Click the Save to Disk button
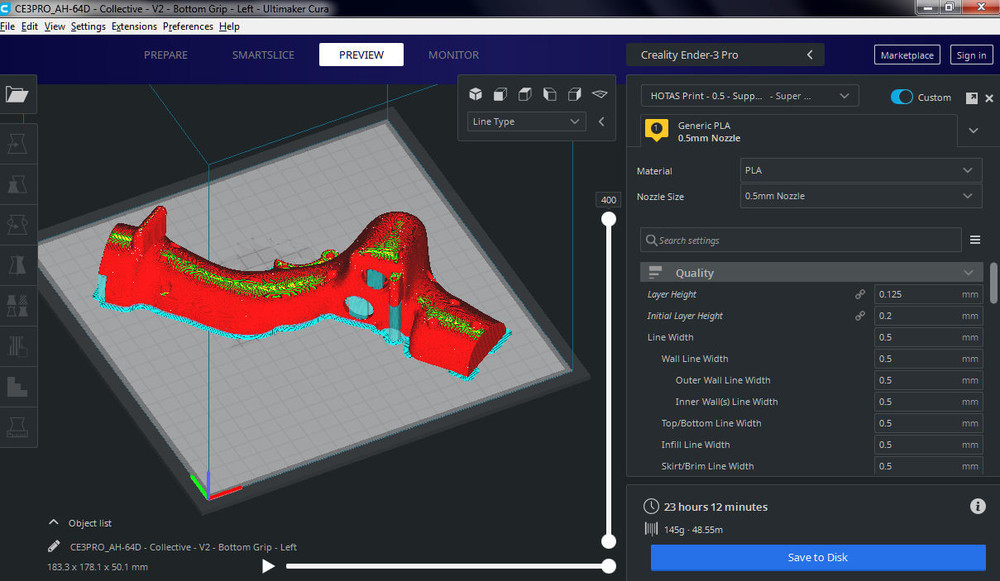The height and width of the screenshot is (581, 1000). (817, 557)
